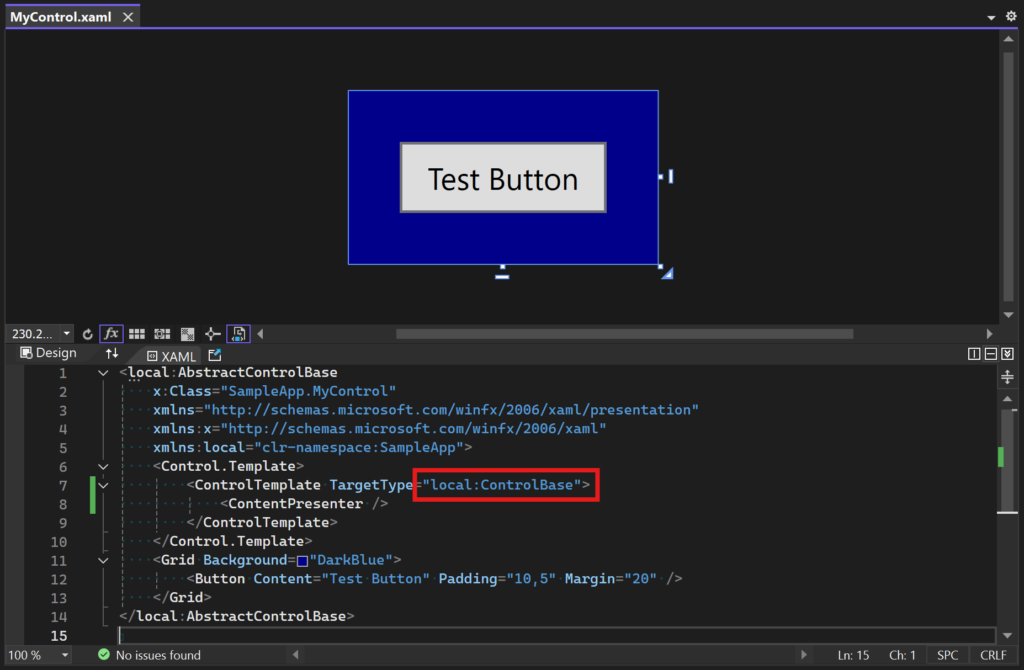Click the DarkBlue color swatch
This screenshot has height=670, width=1024.
302,561
